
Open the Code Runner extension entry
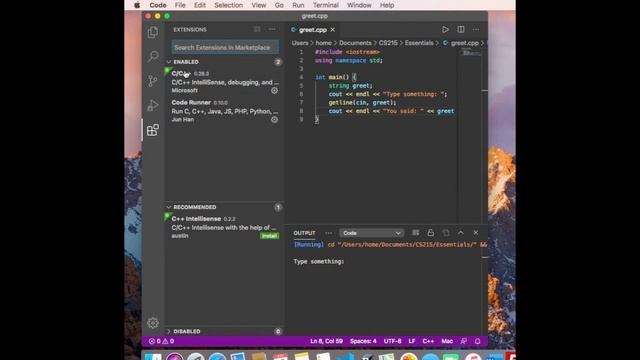tap(224, 111)
